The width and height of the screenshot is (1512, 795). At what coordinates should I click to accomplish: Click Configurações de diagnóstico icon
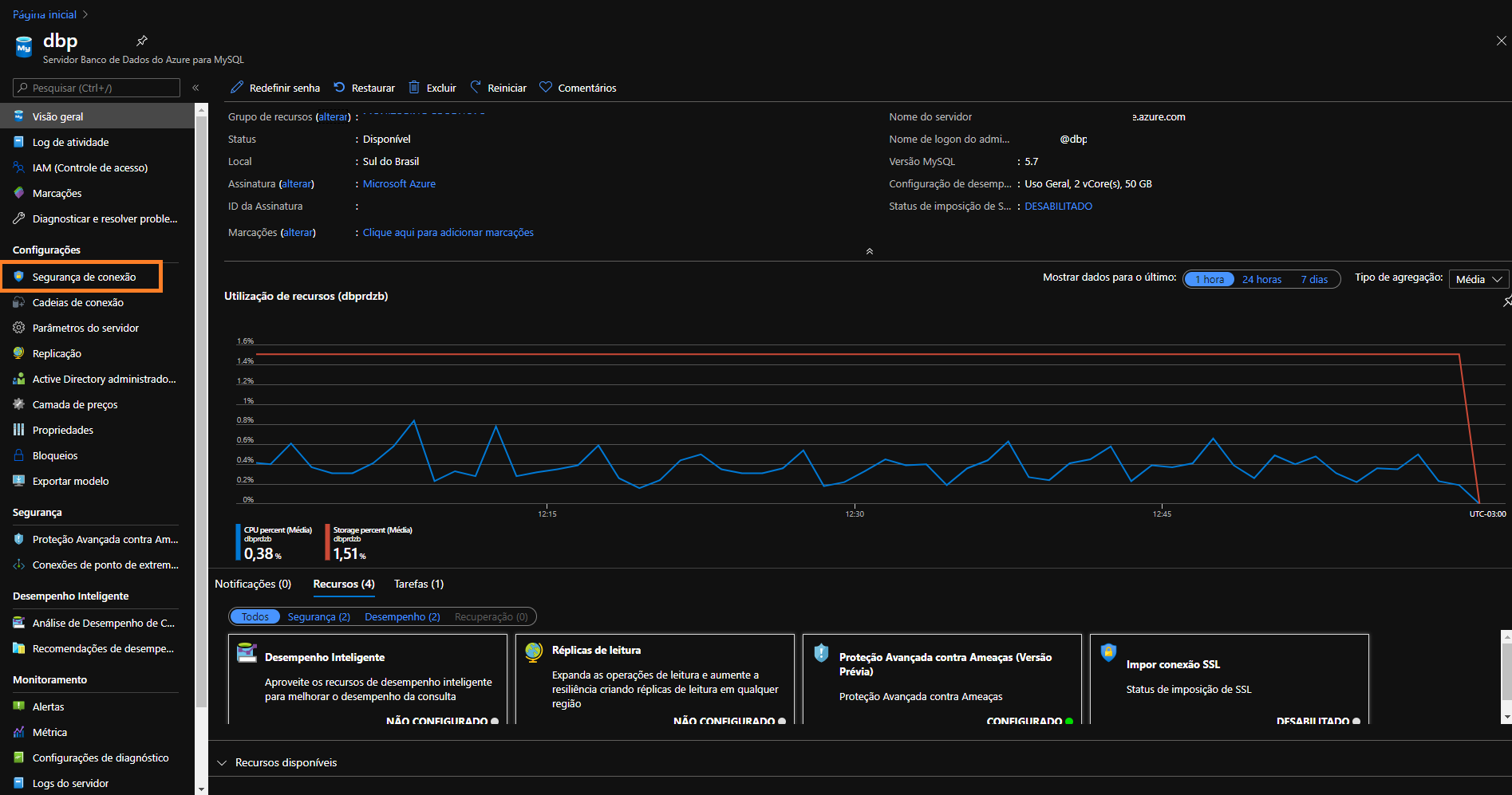pos(19,758)
